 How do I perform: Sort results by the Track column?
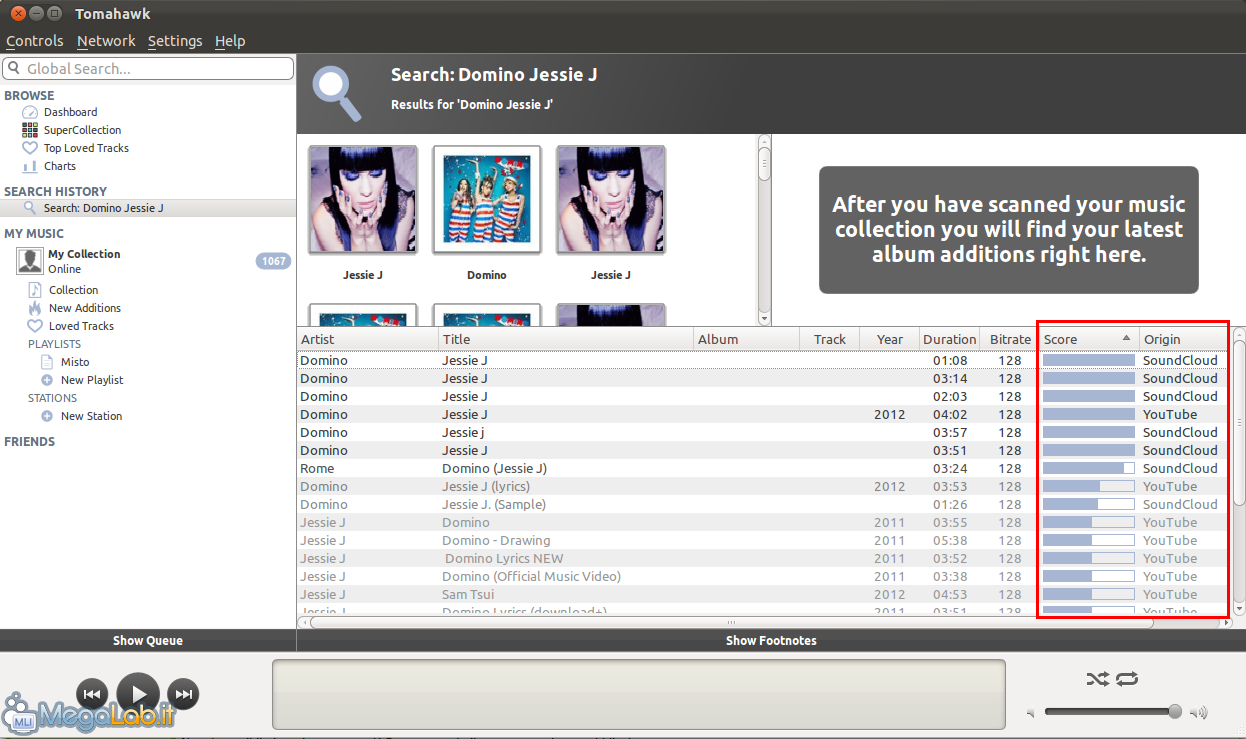830,339
